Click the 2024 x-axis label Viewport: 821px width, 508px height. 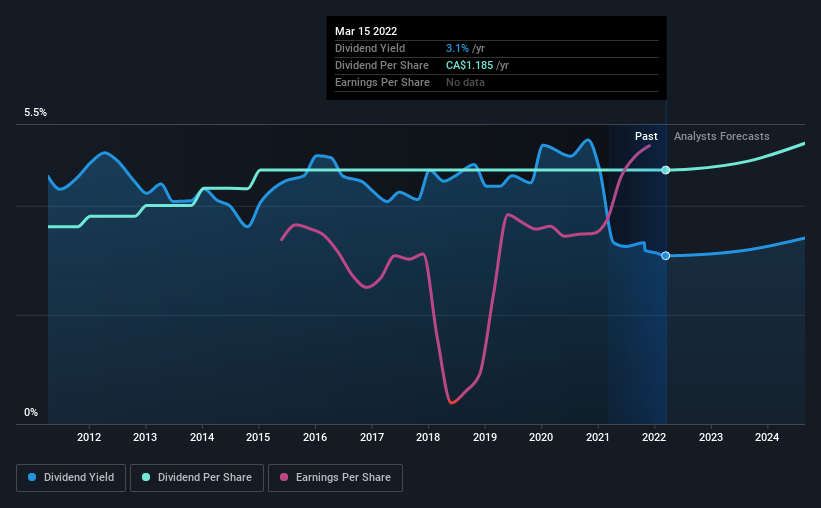(x=767, y=437)
